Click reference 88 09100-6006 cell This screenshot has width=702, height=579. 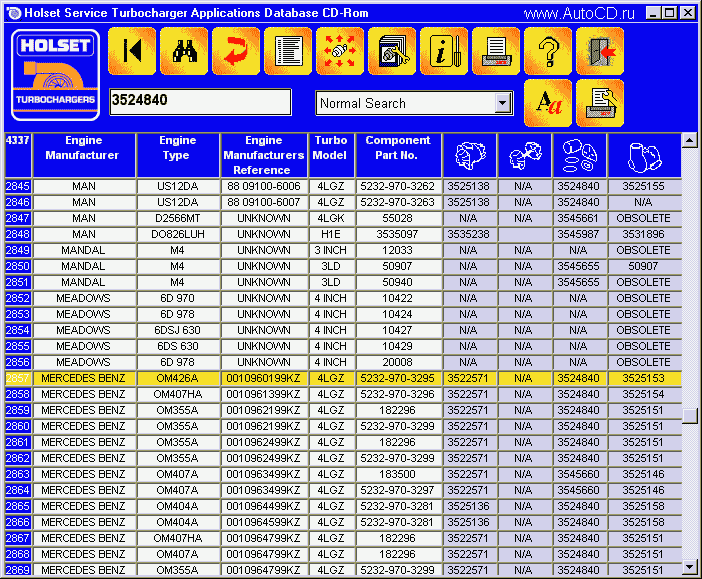click(264, 186)
